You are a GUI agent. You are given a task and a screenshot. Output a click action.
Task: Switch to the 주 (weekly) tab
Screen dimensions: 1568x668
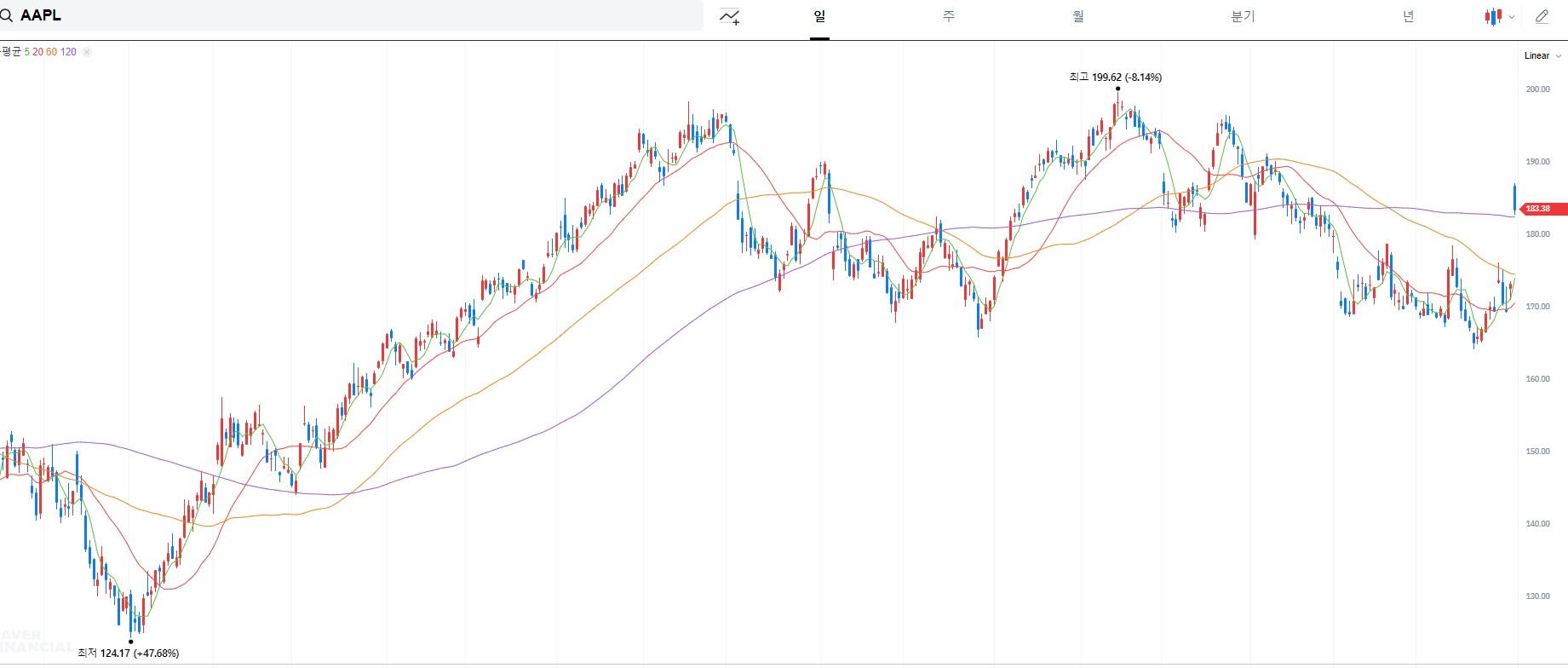(949, 16)
